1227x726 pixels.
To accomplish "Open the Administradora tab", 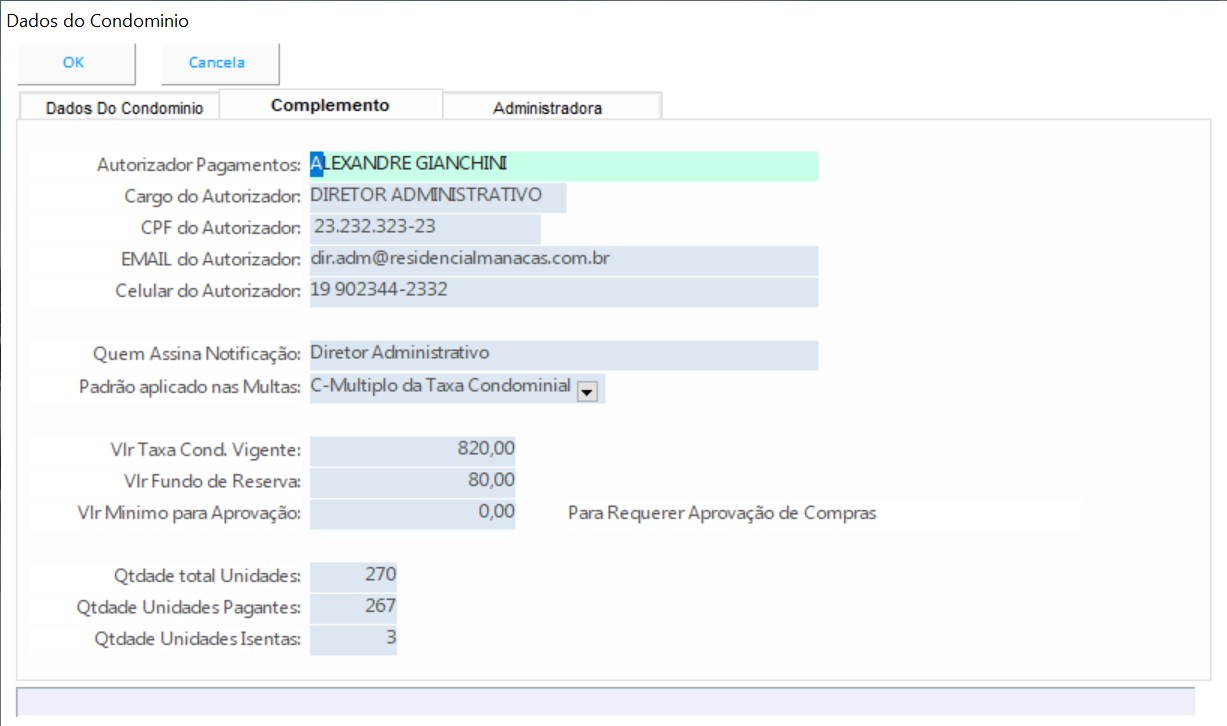I will click(547, 108).
